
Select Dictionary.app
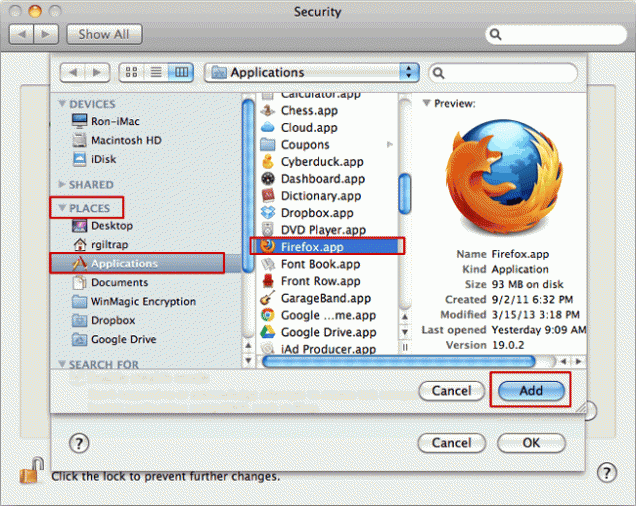coord(311,196)
